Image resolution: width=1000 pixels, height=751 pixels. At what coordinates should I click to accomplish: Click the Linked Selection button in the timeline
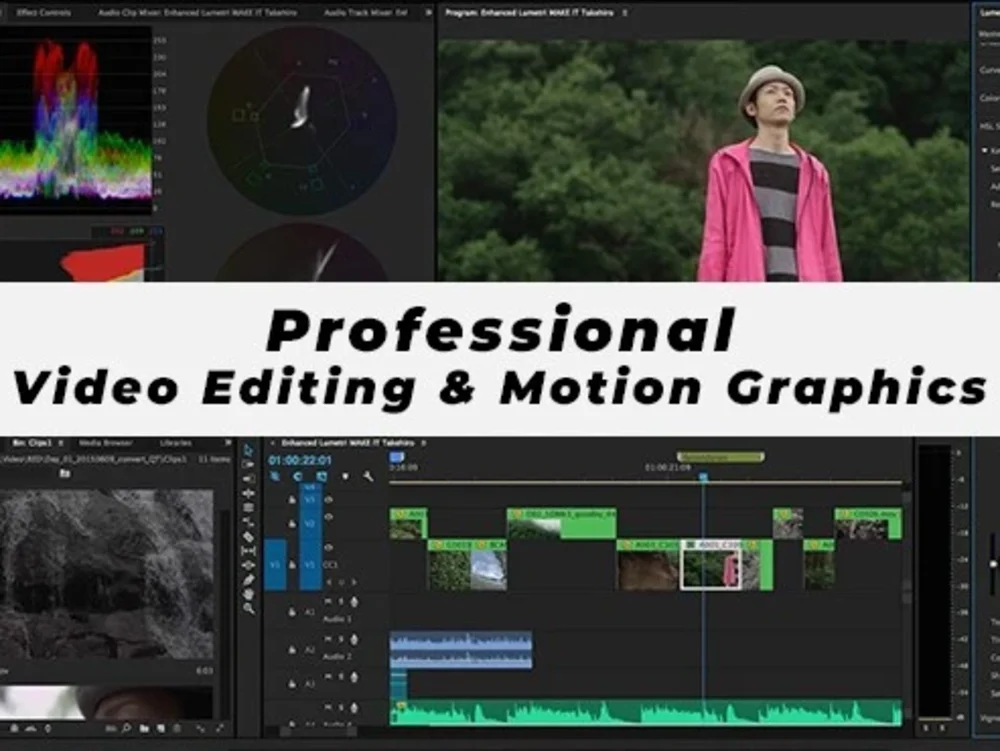tap(322, 476)
